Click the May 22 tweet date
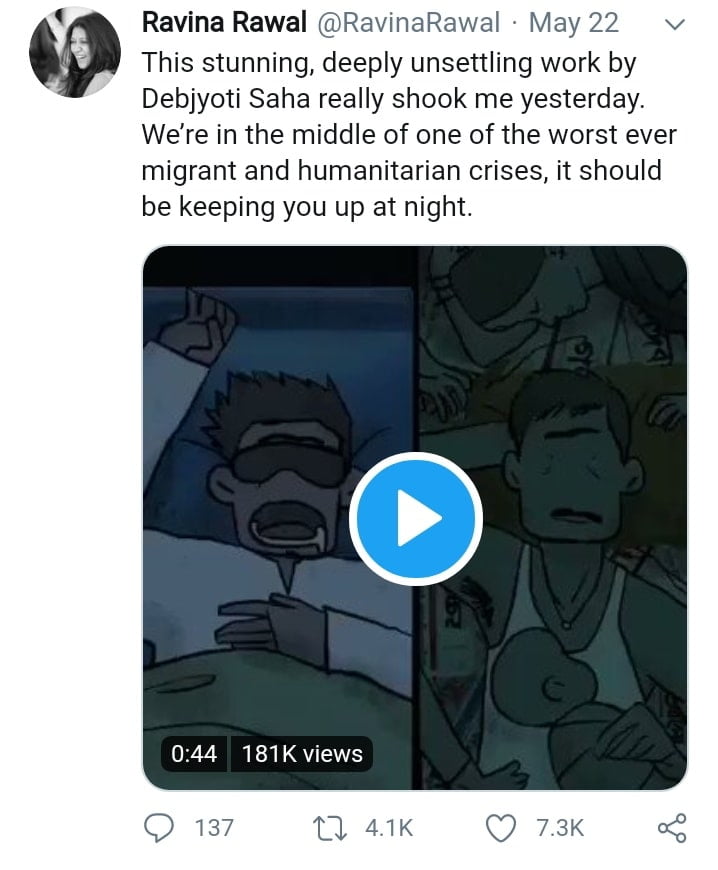This screenshot has width=718, height=870. click(573, 22)
